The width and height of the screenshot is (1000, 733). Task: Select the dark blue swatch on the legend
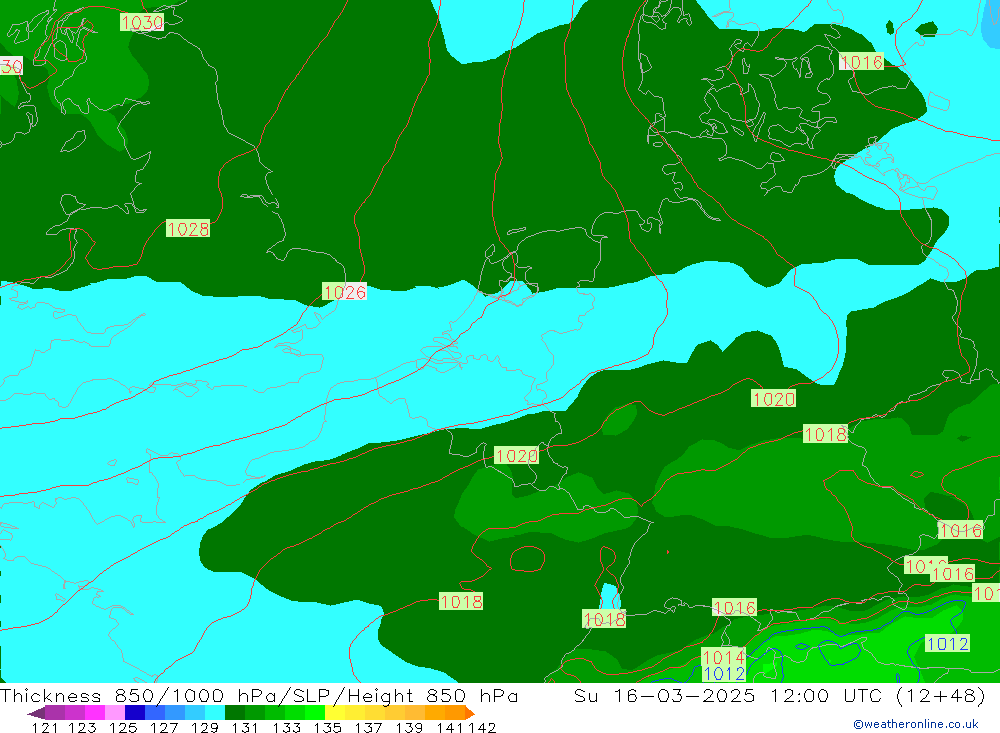(135, 713)
